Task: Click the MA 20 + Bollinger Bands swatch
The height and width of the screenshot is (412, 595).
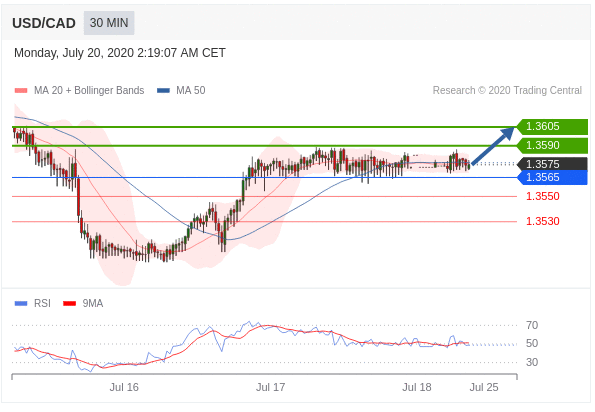Action: tap(21, 90)
